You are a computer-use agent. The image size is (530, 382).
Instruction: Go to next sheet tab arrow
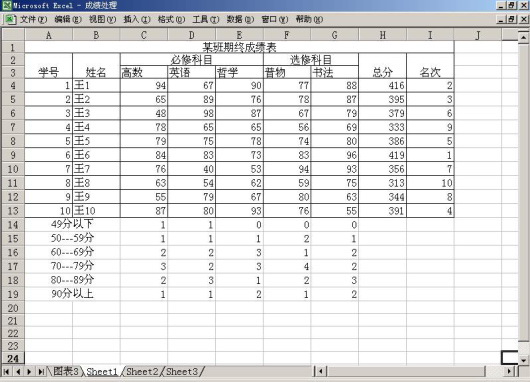(x=29, y=372)
